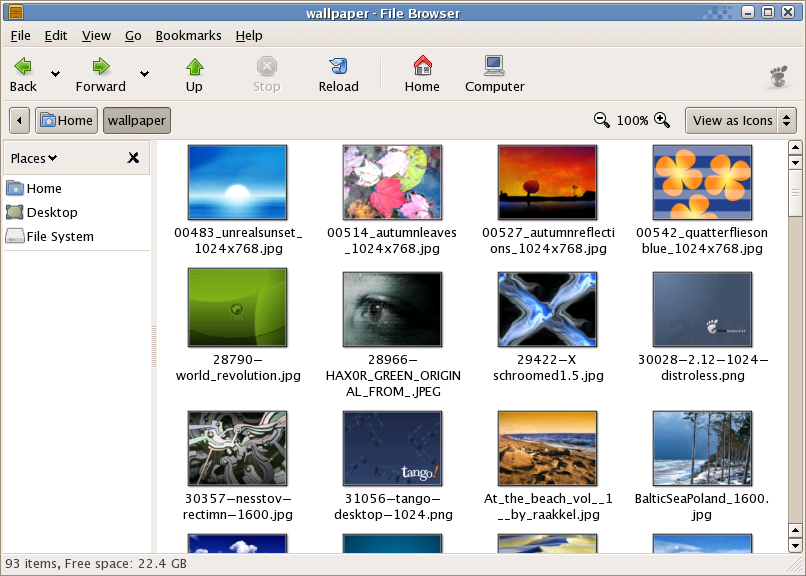Open the window menu icon in title bar

point(16,12)
